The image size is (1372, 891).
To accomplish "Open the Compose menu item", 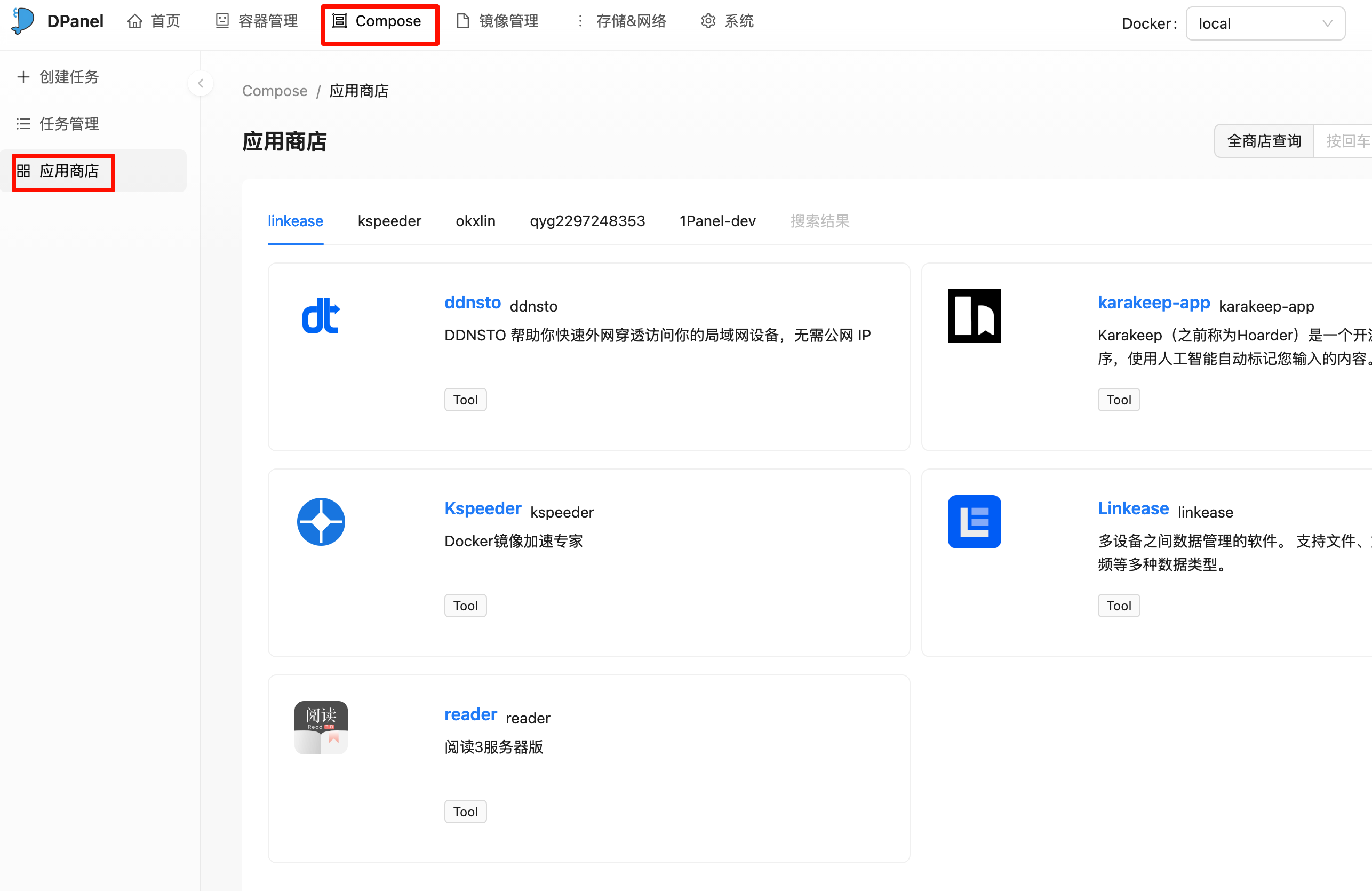I will tap(377, 21).
